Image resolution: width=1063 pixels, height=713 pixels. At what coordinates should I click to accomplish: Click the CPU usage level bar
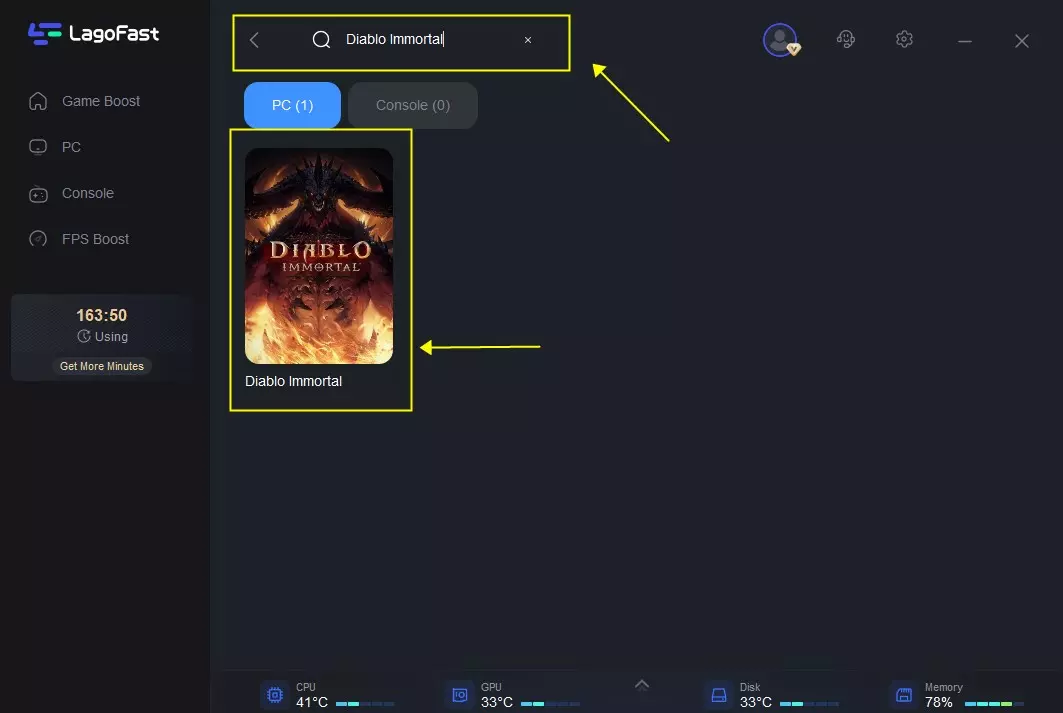pos(365,704)
